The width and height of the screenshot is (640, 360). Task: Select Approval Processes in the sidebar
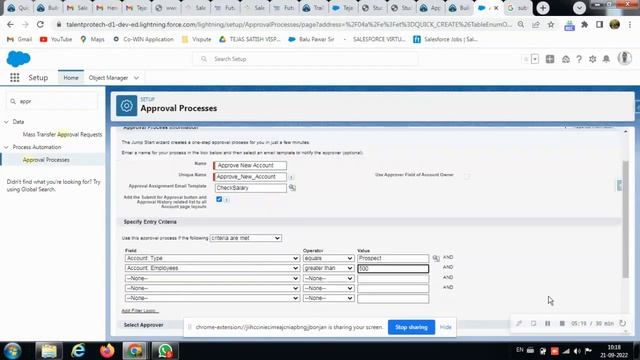pyautogui.click(x=46, y=160)
